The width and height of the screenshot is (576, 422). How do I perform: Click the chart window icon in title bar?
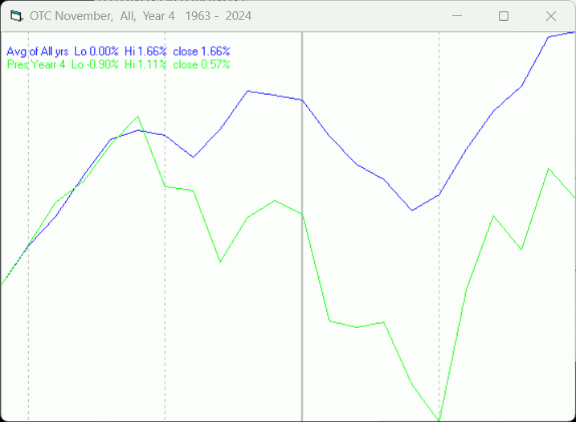(16, 16)
